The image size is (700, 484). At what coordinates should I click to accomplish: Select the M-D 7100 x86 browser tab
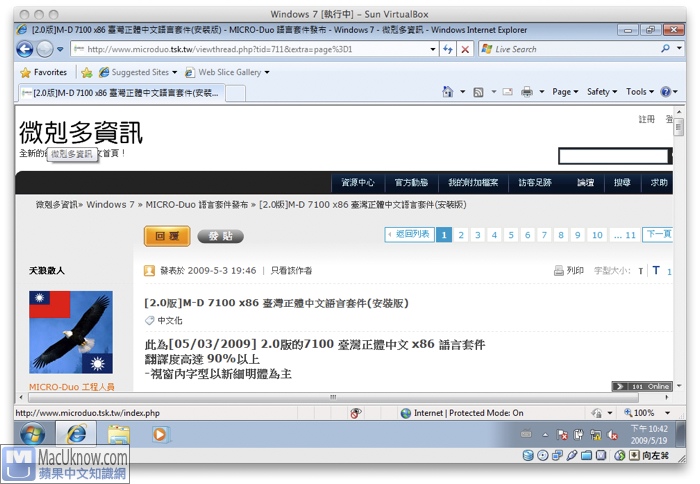(x=121, y=93)
